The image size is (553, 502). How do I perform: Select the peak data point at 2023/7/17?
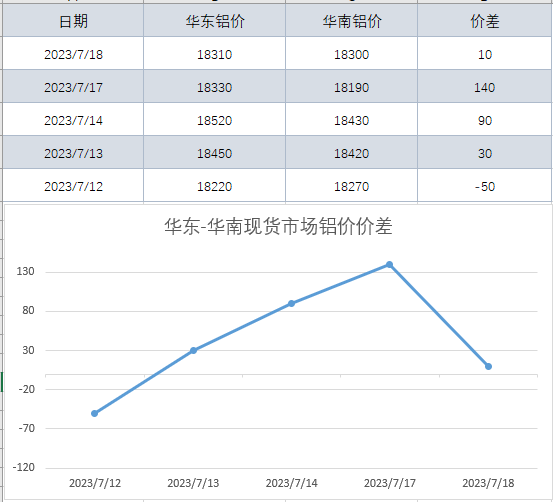pos(389,265)
